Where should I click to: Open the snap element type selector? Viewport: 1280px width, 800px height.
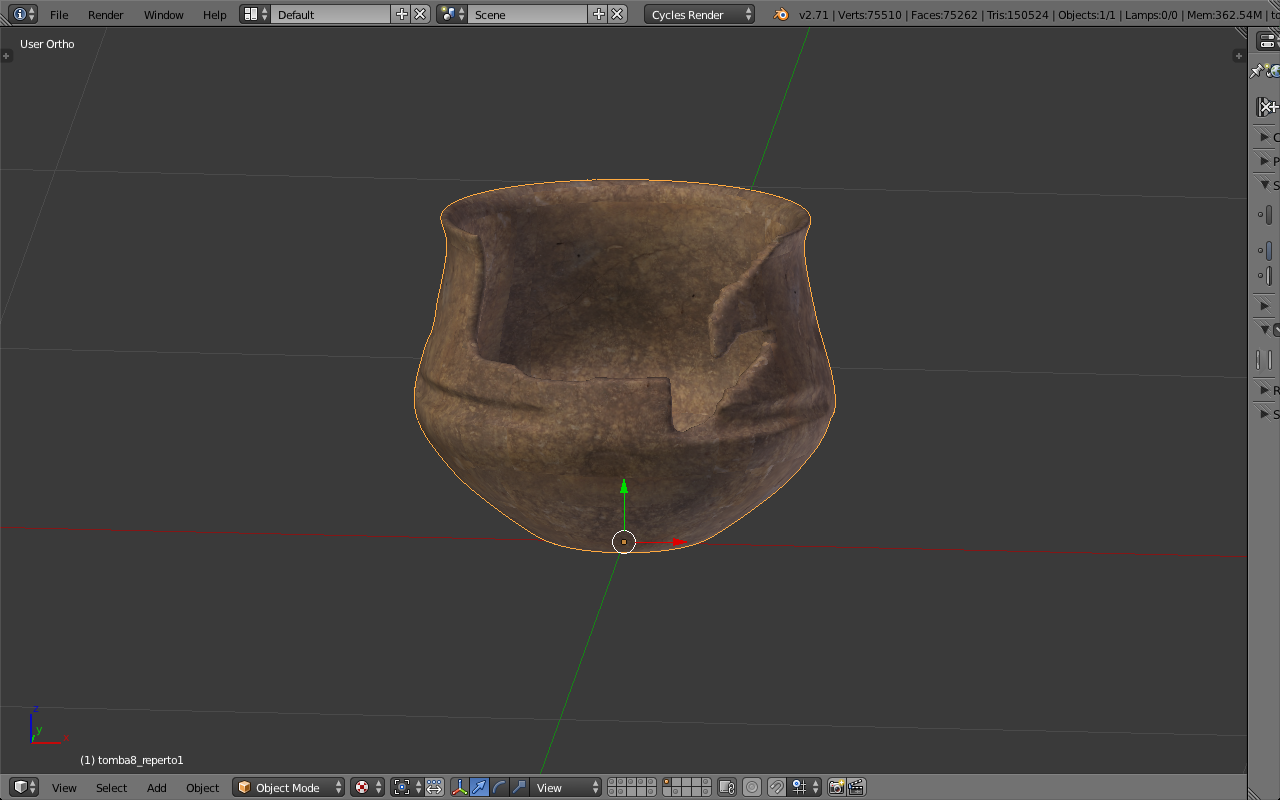(805, 787)
